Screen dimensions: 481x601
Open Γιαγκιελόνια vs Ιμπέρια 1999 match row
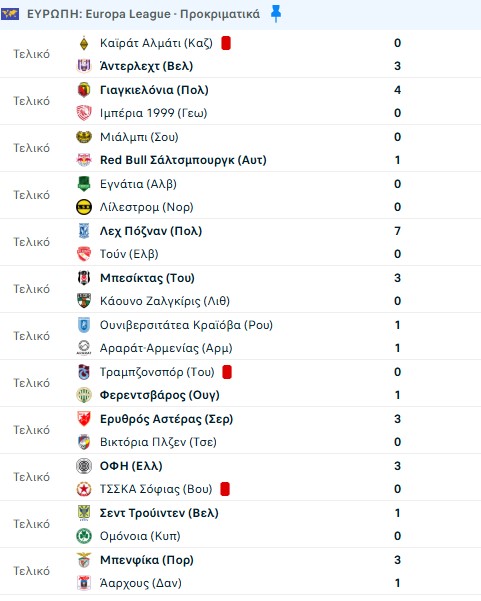tap(240, 101)
